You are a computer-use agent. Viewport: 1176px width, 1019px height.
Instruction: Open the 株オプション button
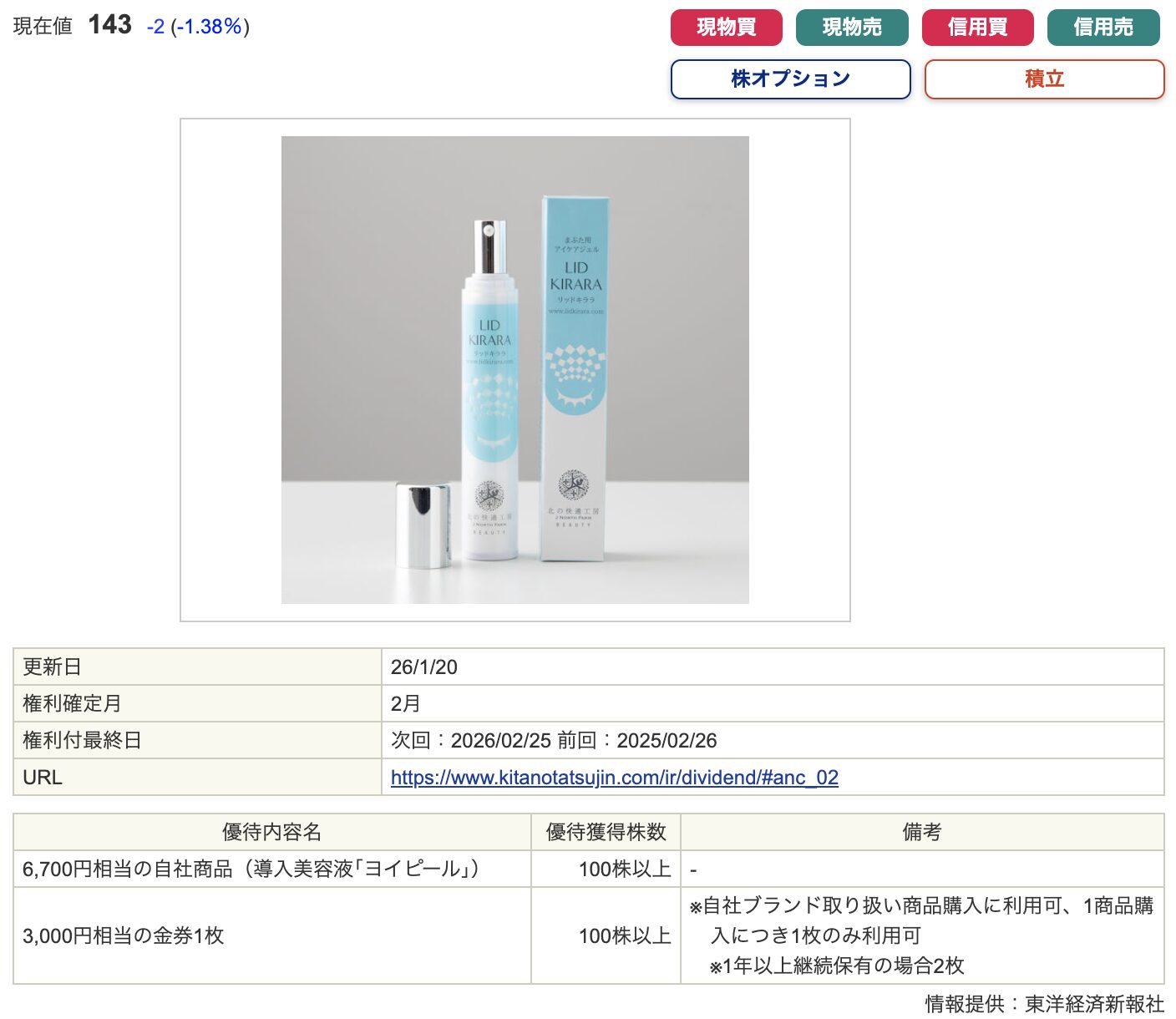pos(790,79)
